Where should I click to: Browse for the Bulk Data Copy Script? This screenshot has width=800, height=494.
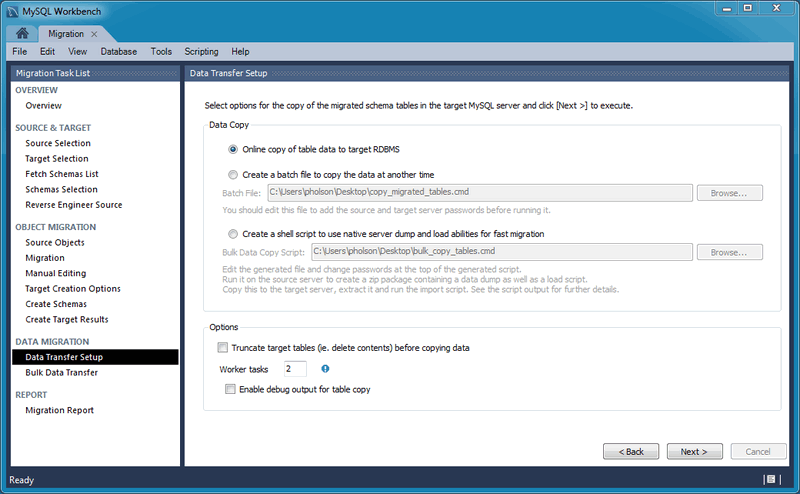[730, 252]
